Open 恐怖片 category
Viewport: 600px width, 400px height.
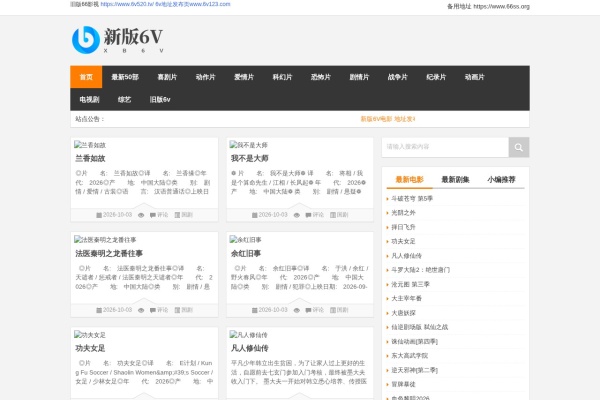[321, 77]
